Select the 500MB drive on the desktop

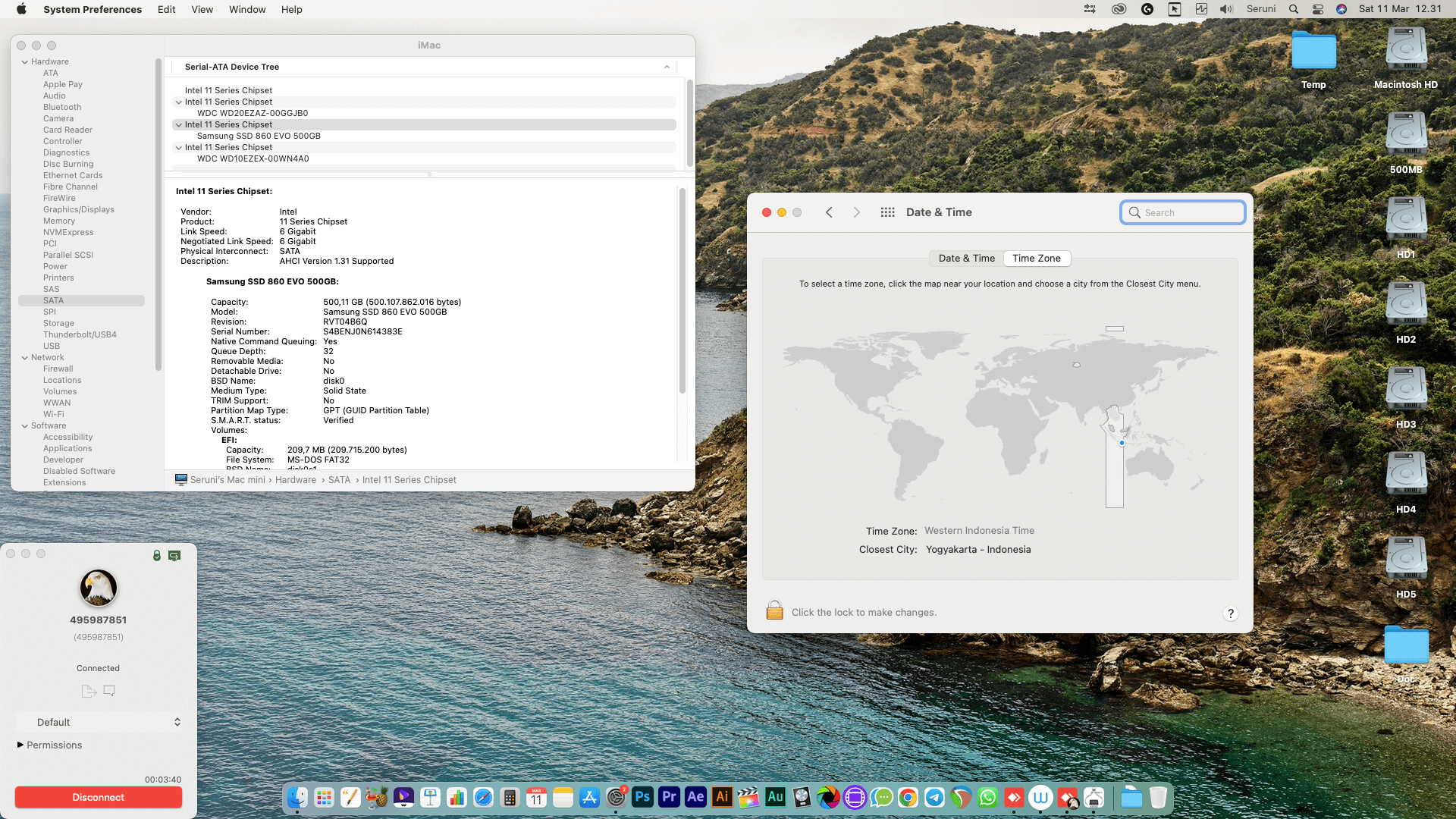pyautogui.click(x=1406, y=143)
